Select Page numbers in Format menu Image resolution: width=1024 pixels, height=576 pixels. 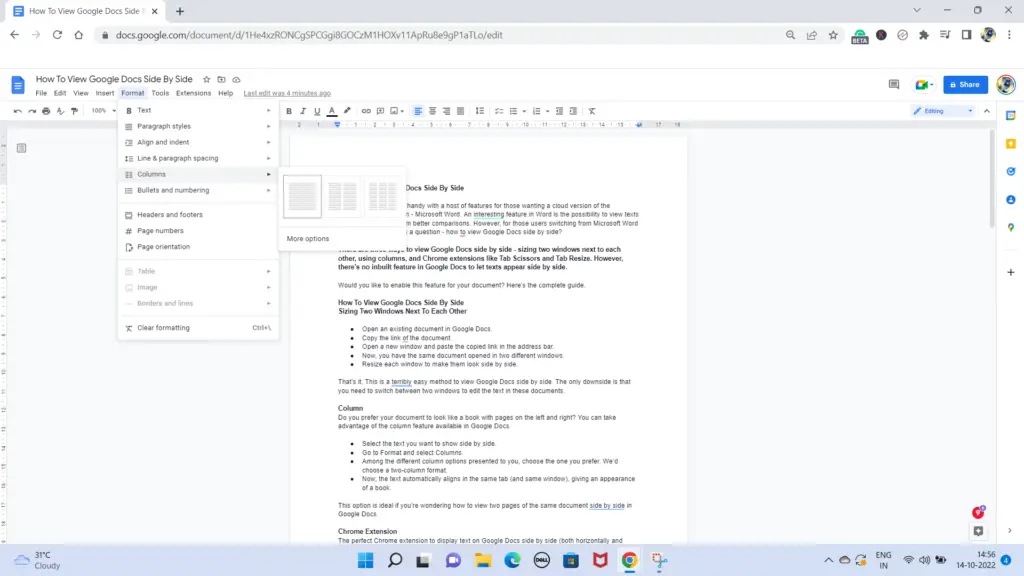click(x=198, y=231)
